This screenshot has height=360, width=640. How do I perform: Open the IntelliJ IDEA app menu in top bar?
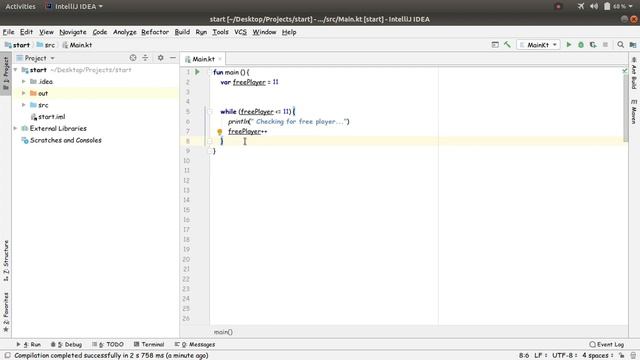coord(75,7)
